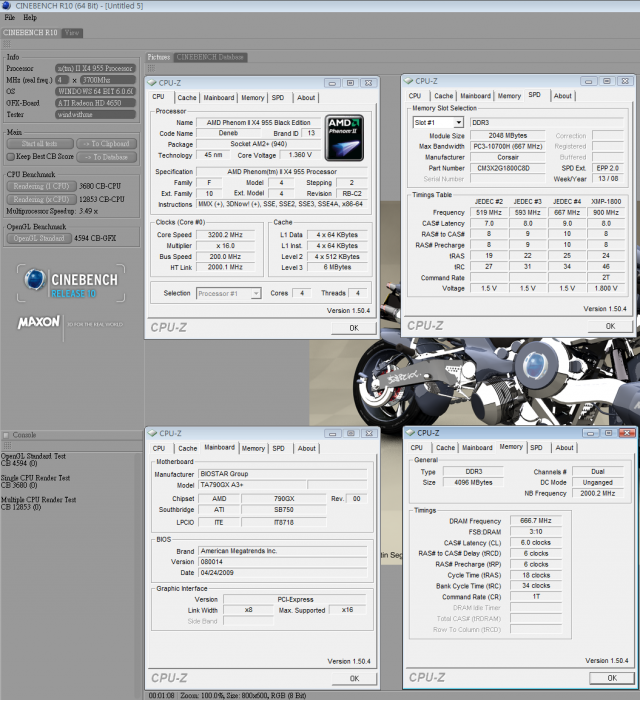Maximize the bottom-right Memory CPU-Z window
Screen dimensions: 640x701
tap(608, 433)
